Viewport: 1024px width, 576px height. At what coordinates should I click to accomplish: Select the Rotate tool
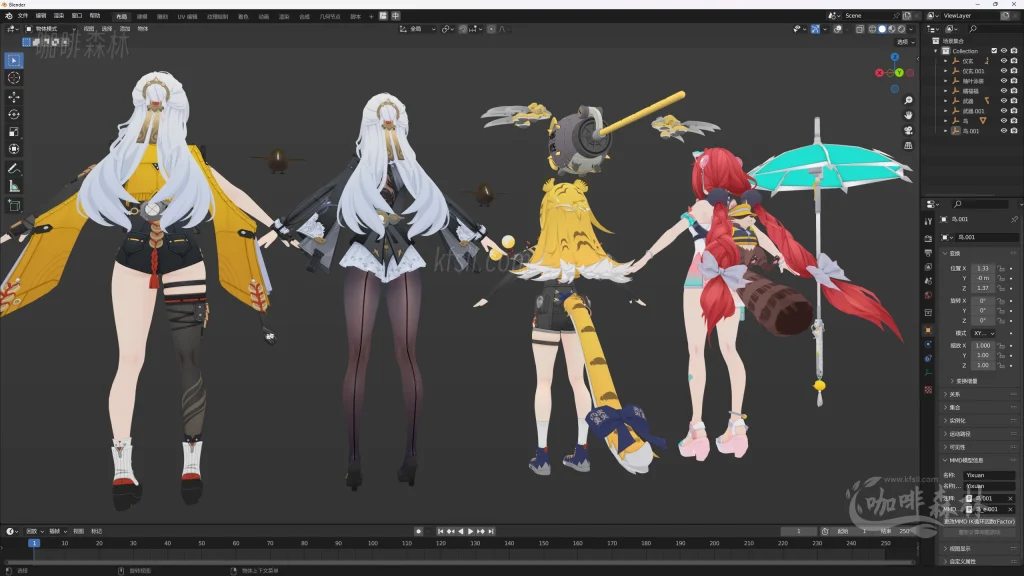point(14,114)
